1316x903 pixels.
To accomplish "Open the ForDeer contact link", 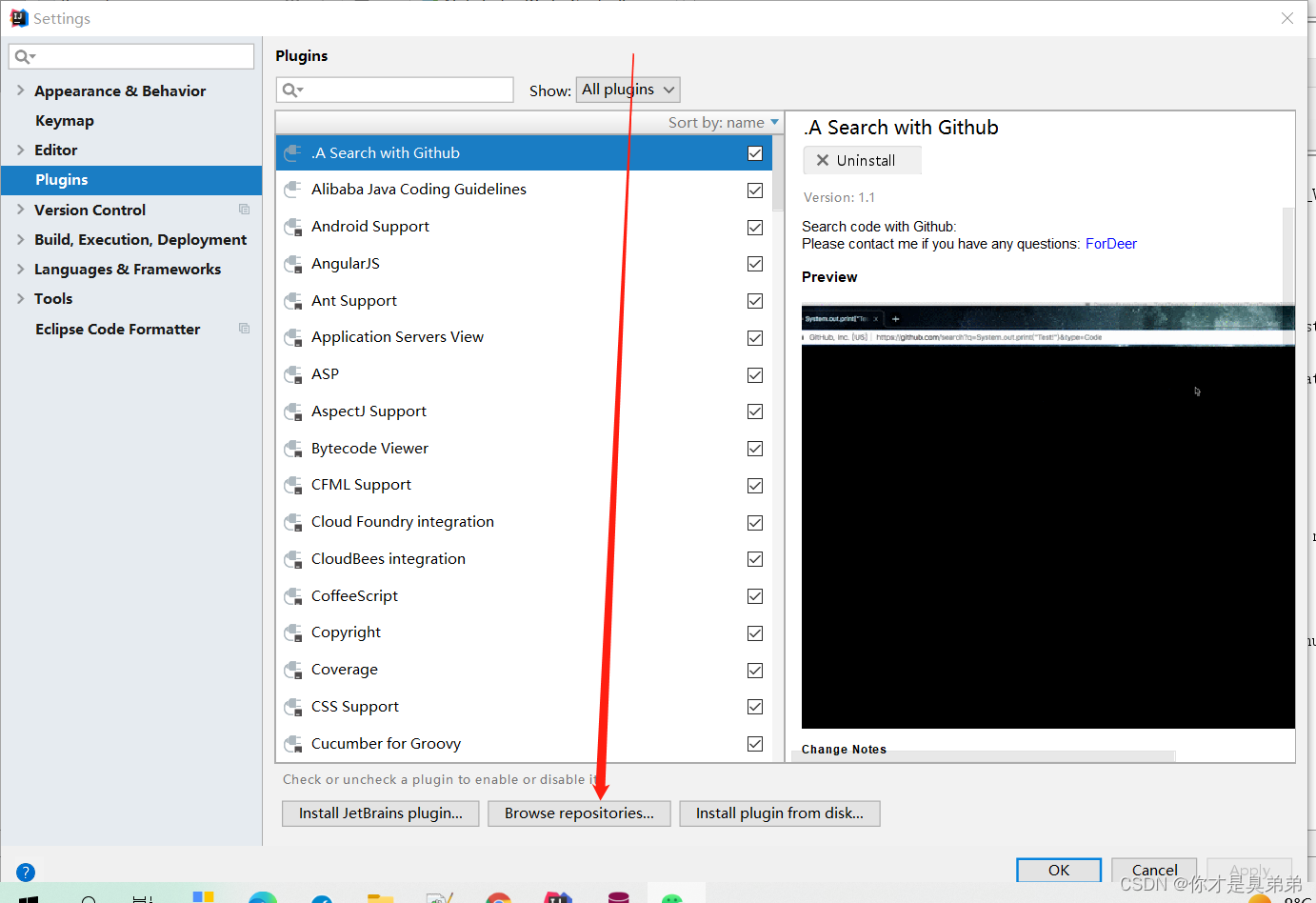I will pyautogui.click(x=1110, y=243).
